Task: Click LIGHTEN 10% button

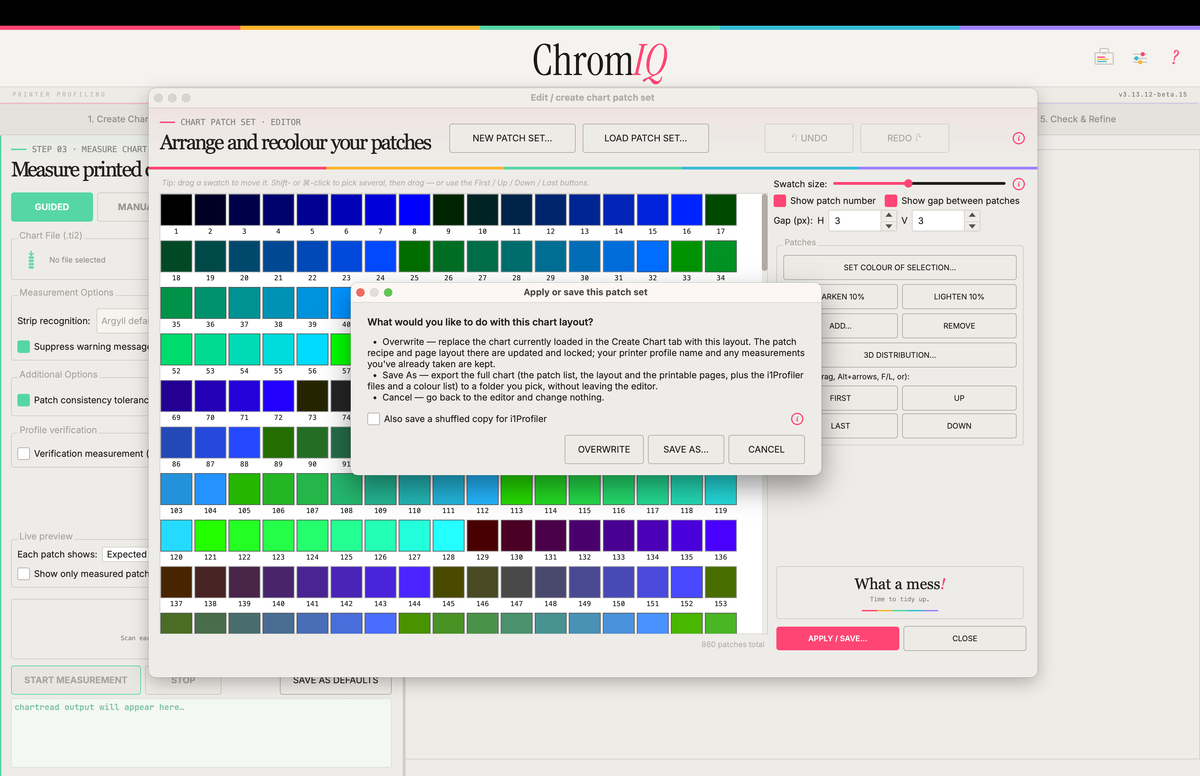Action: pos(959,297)
